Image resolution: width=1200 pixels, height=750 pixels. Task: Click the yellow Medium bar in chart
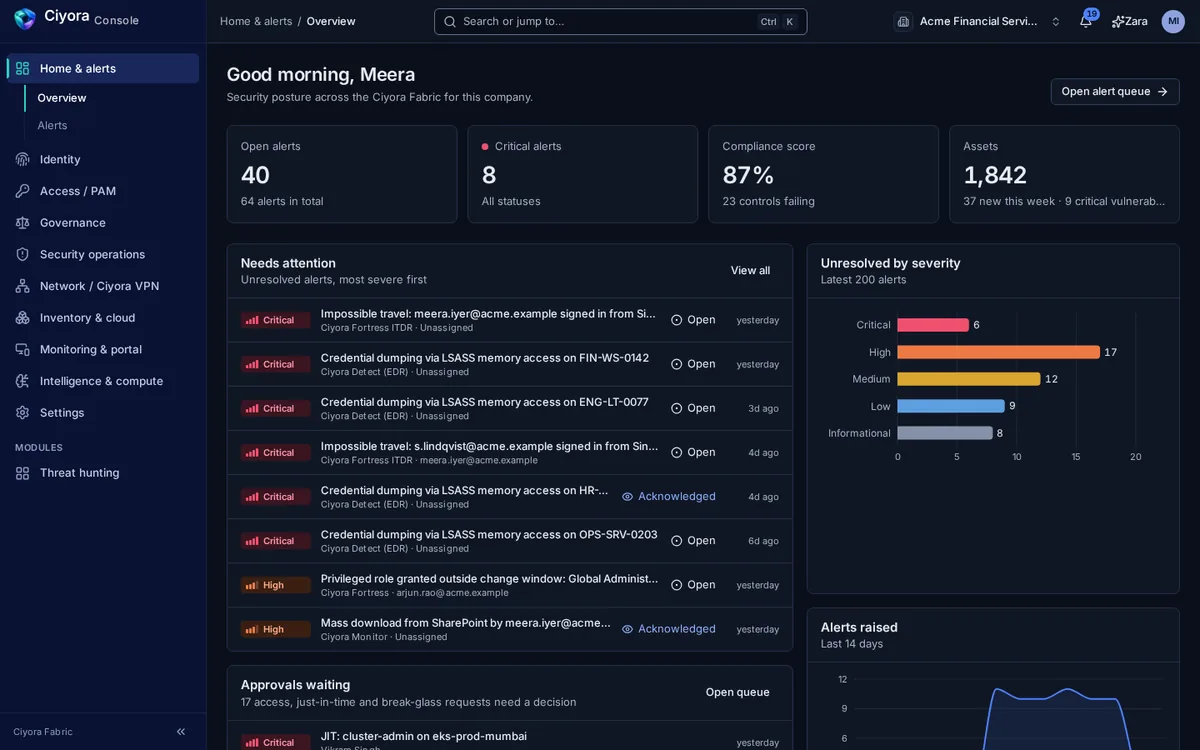click(969, 379)
